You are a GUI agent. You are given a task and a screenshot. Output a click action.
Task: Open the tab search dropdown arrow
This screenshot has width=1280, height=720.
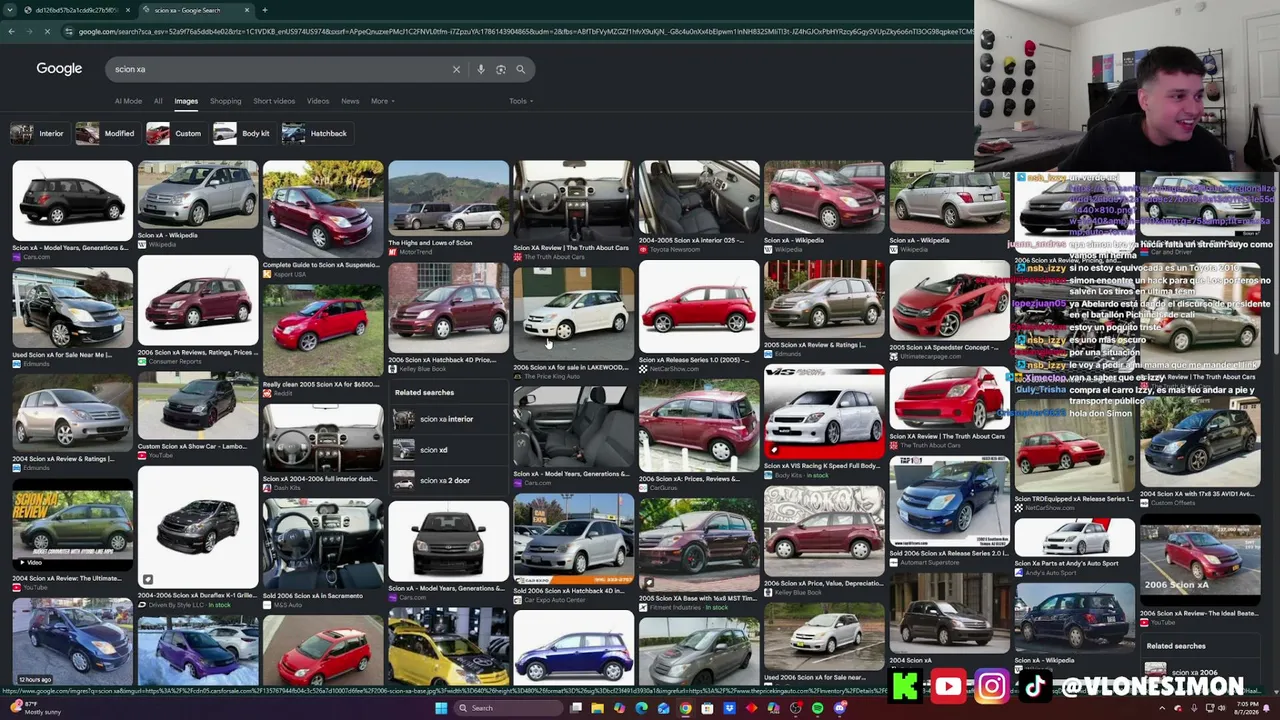(11, 10)
